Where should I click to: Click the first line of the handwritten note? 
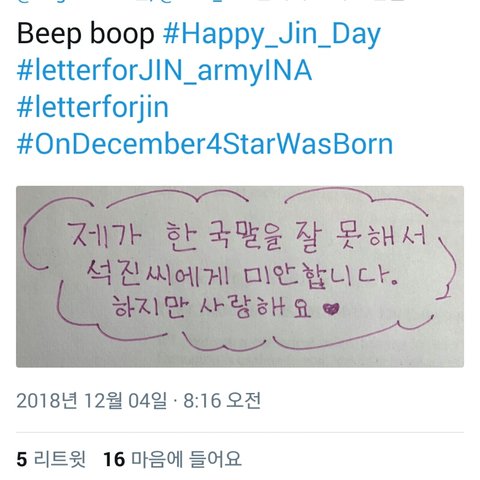(x=247, y=235)
